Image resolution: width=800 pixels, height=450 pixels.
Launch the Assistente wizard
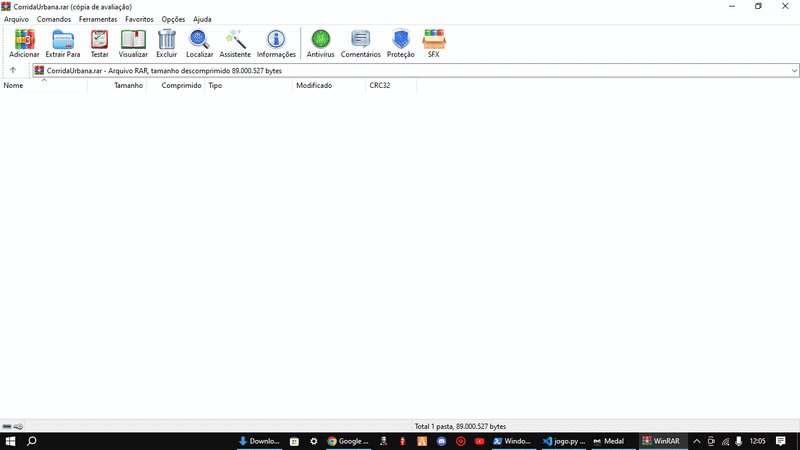tap(235, 42)
